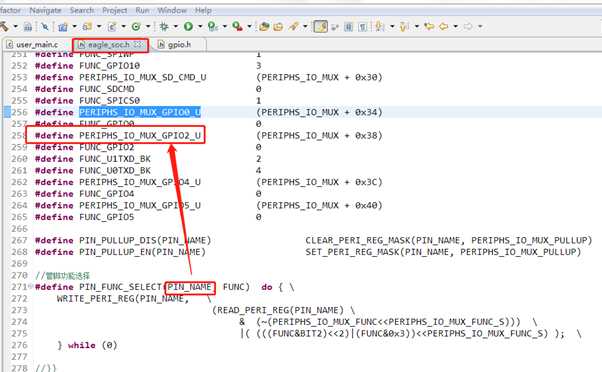This screenshot has height=372, width=602.
Task: Click the Search pencil icon
Action: pyautogui.click(x=294, y=26)
